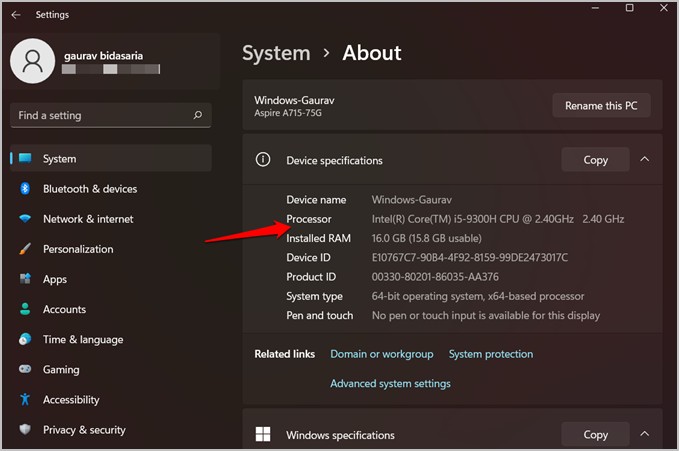The width and height of the screenshot is (679, 451).
Task: Click the 16.0 GB installed RAM value
Action: pyautogui.click(x=427, y=238)
